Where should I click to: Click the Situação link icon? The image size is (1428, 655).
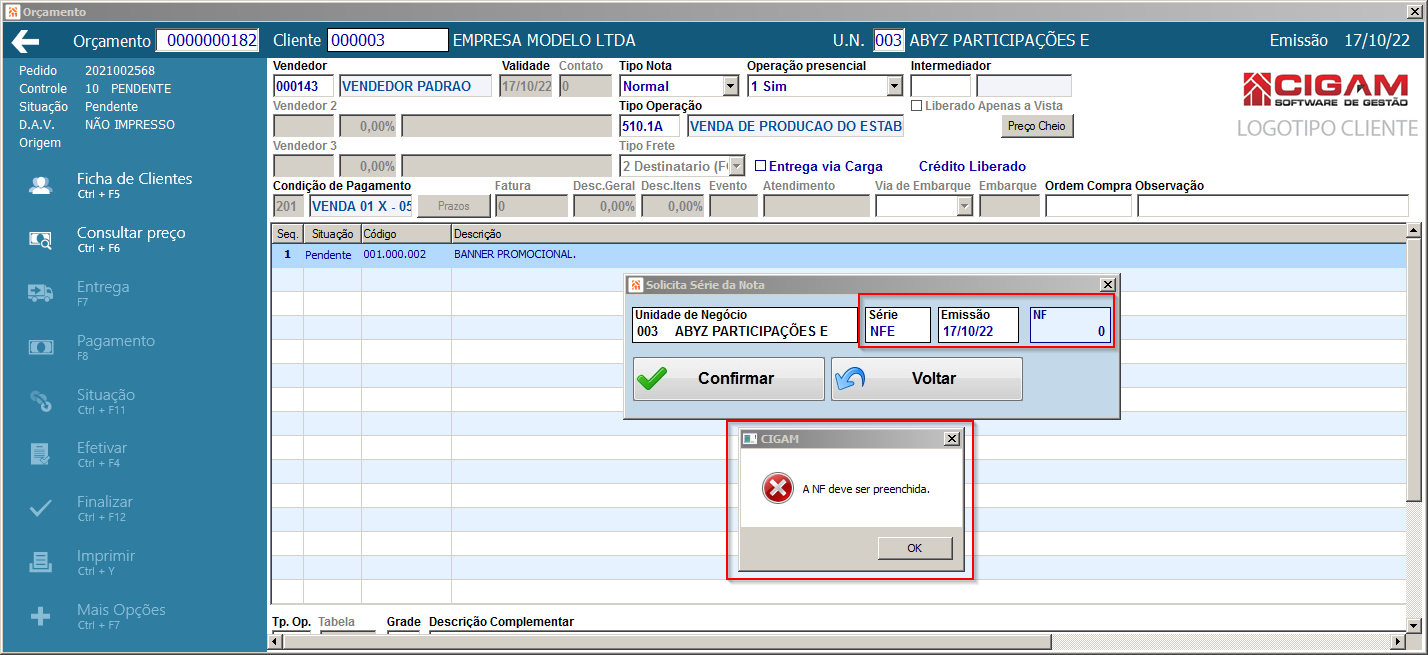coord(40,401)
